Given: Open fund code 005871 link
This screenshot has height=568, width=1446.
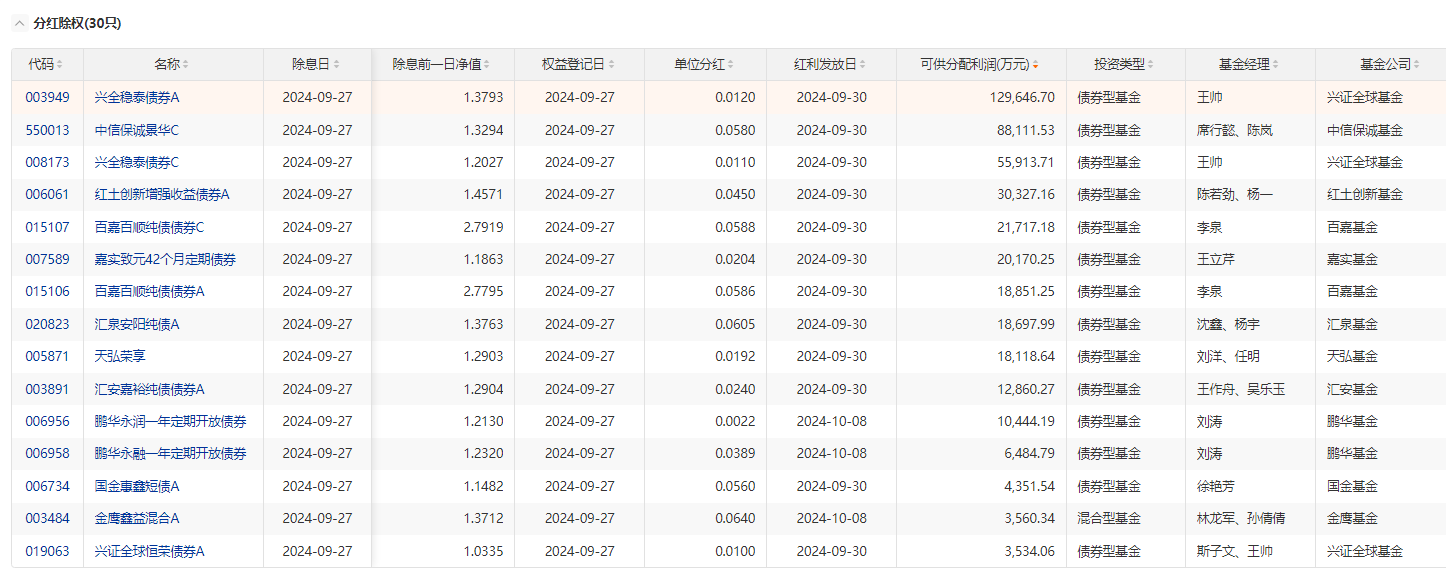Looking at the screenshot, I should pyautogui.click(x=47, y=356).
